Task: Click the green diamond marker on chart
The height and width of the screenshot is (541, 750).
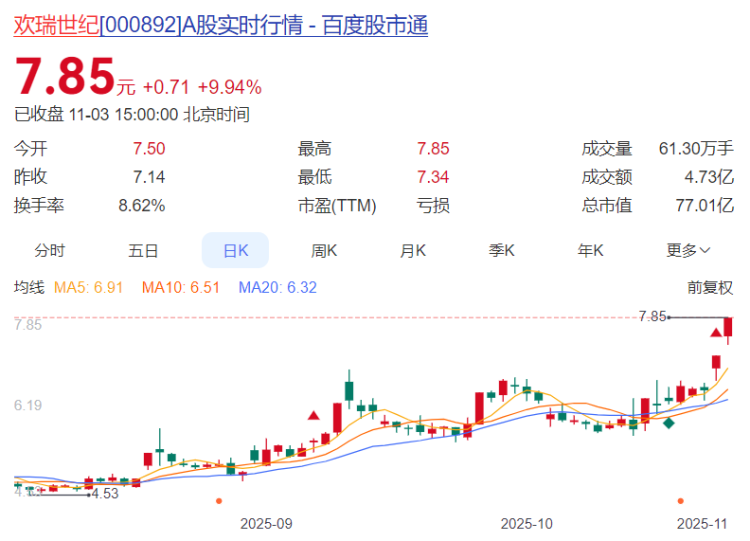Action: click(669, 423)
